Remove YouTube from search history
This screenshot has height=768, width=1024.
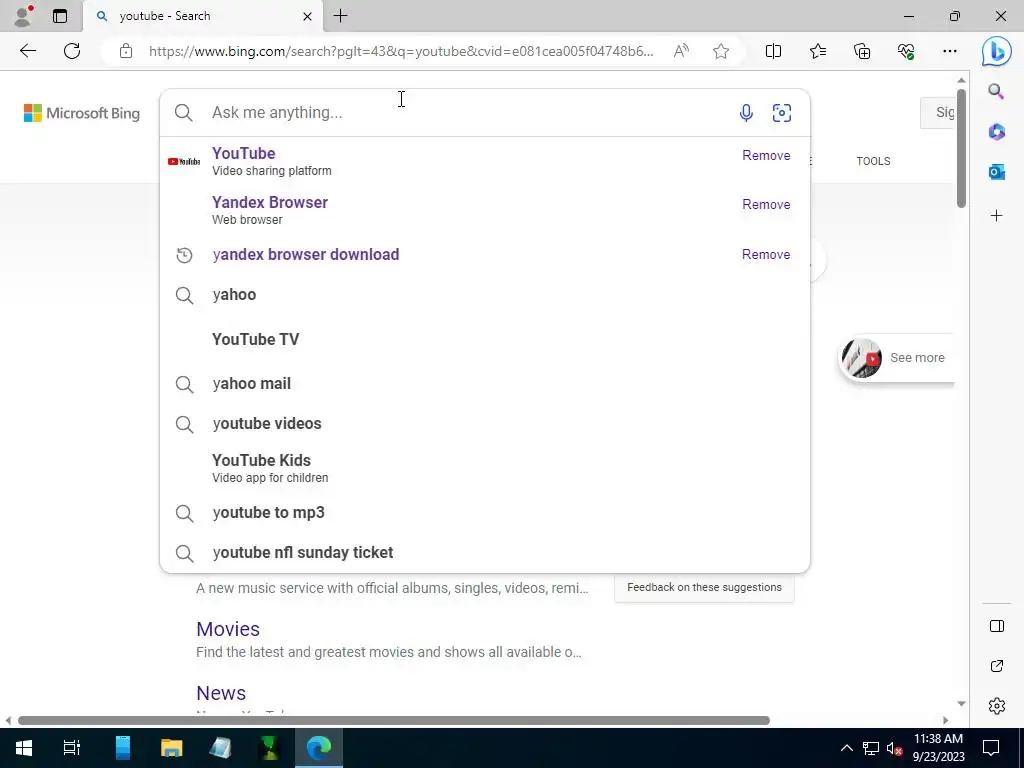(766, 155)
